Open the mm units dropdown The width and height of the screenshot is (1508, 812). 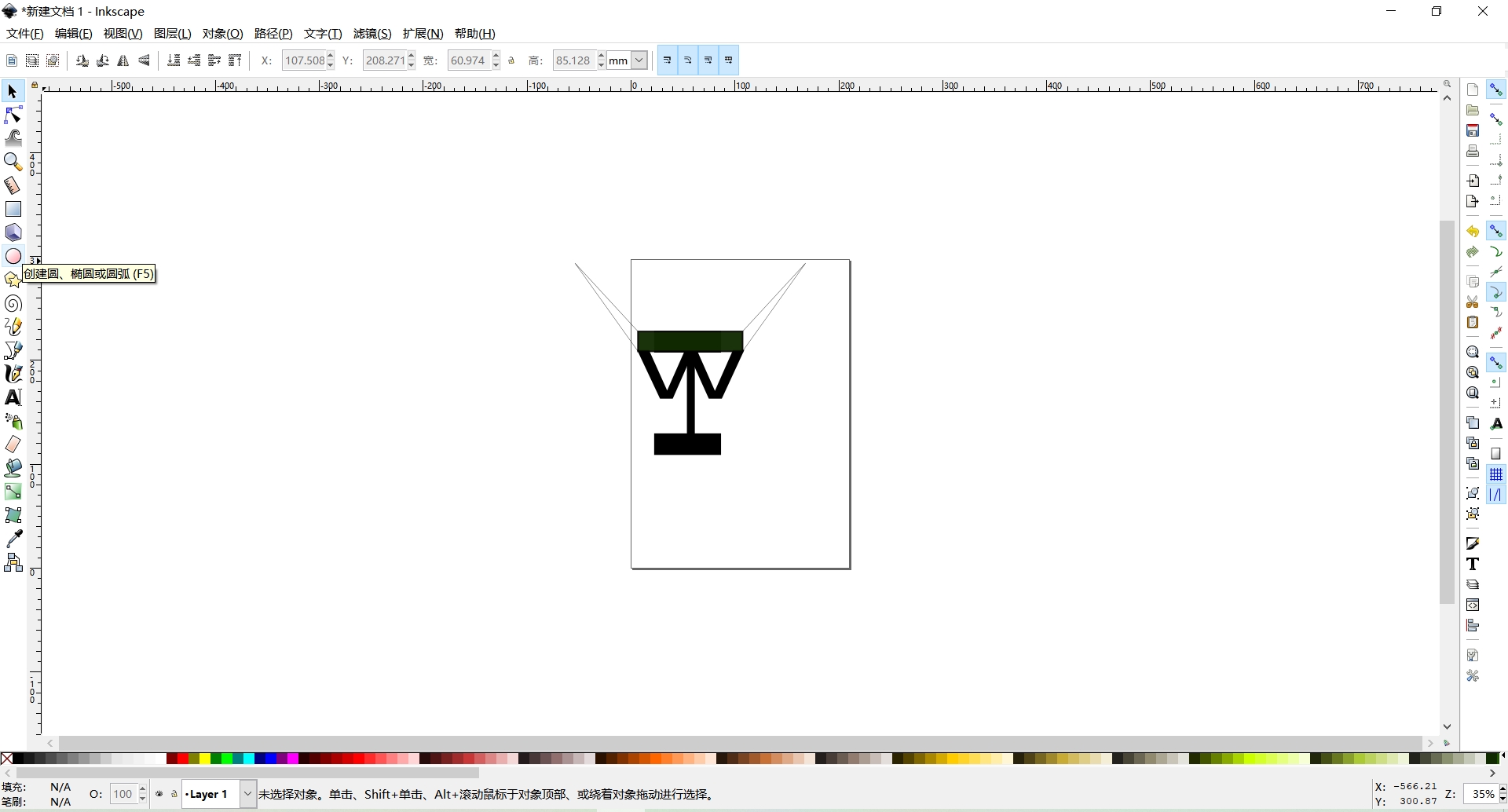(x=639, y=60)
